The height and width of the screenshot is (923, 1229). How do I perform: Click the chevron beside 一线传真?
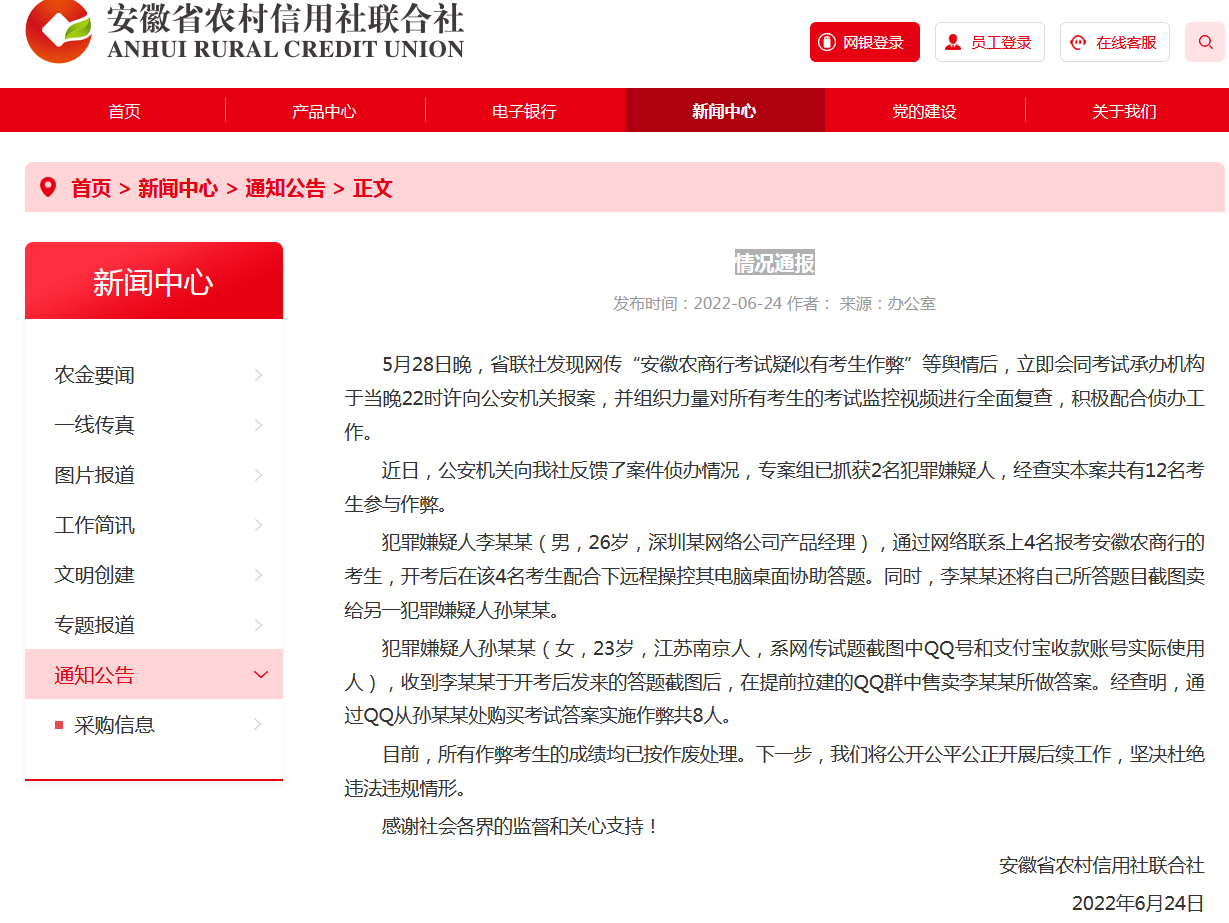pos(259,425)
